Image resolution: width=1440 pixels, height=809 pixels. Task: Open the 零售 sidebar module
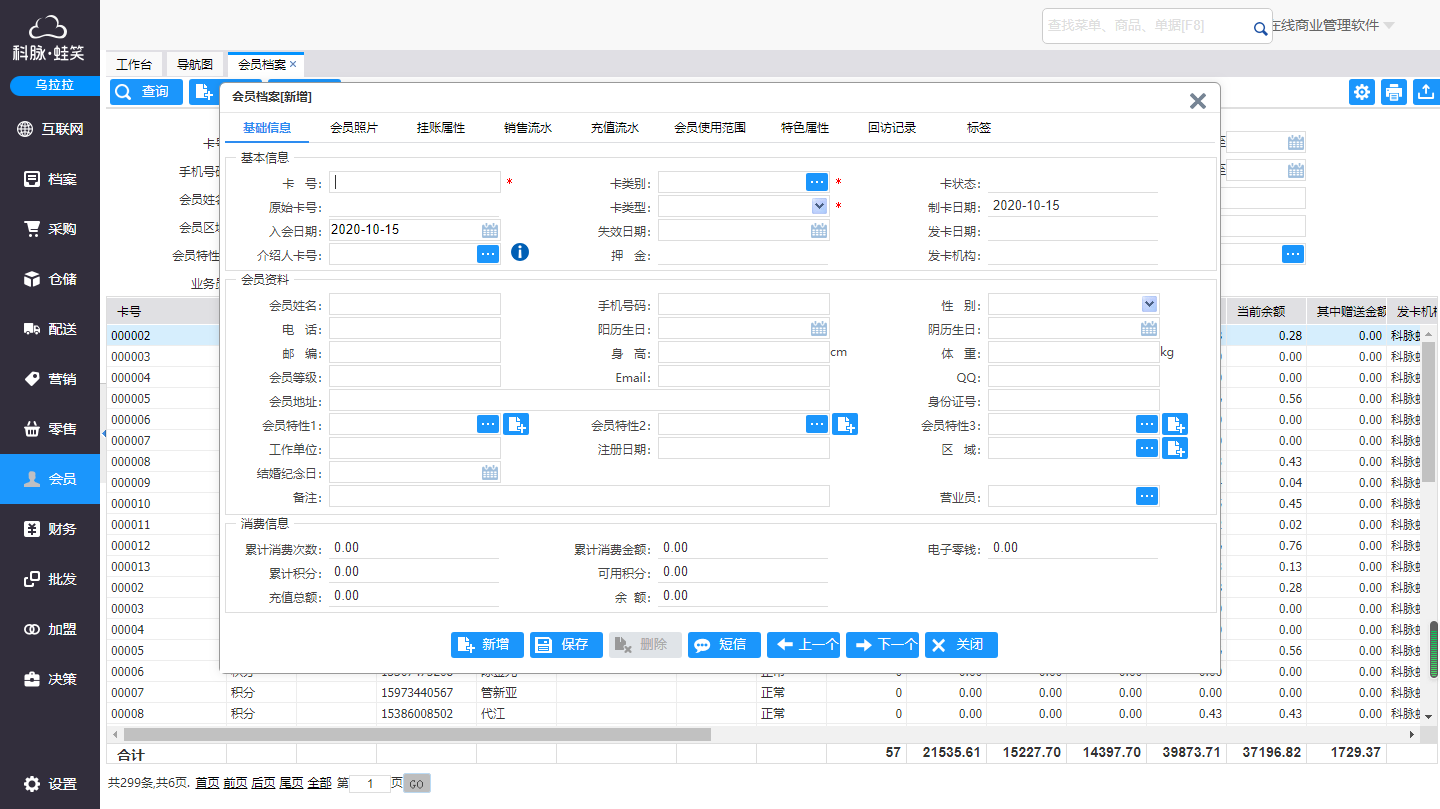click(50, 429)
